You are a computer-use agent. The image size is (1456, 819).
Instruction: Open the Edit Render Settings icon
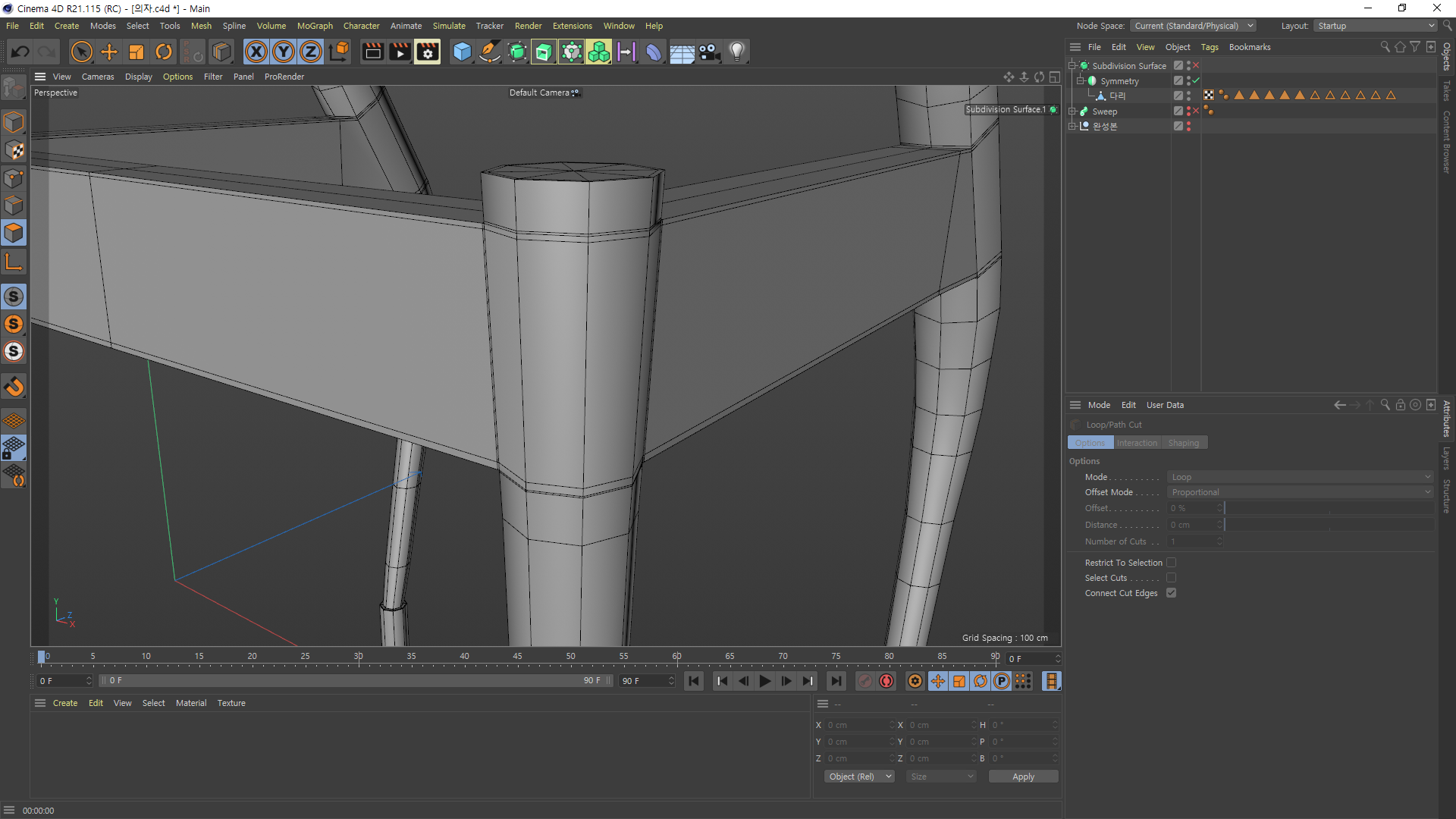click(x=428, y=52)
